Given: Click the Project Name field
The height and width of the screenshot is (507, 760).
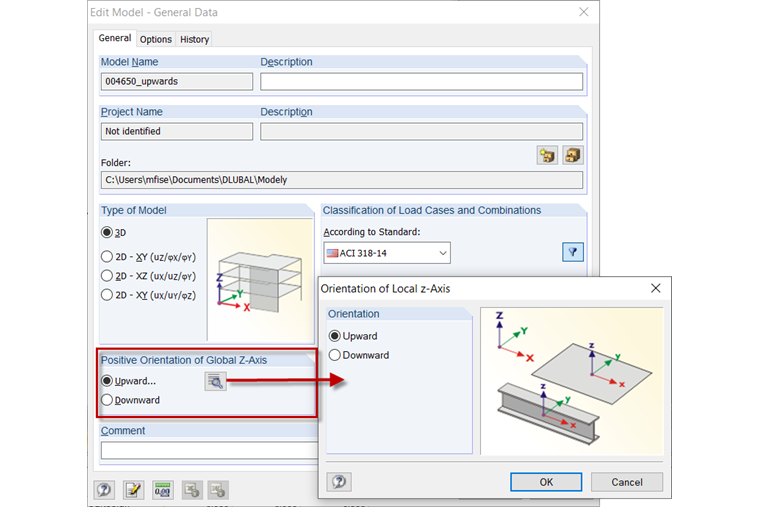Looking at the screenshot, I should [x=177, y=131].
